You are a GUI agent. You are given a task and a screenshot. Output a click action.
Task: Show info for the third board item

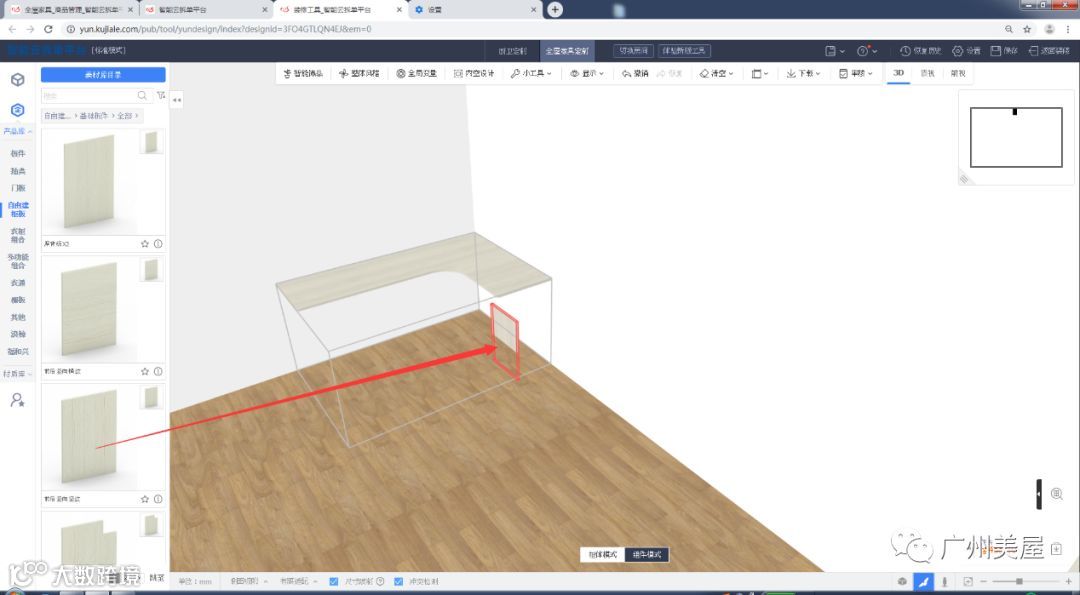(x=158, y=499)
